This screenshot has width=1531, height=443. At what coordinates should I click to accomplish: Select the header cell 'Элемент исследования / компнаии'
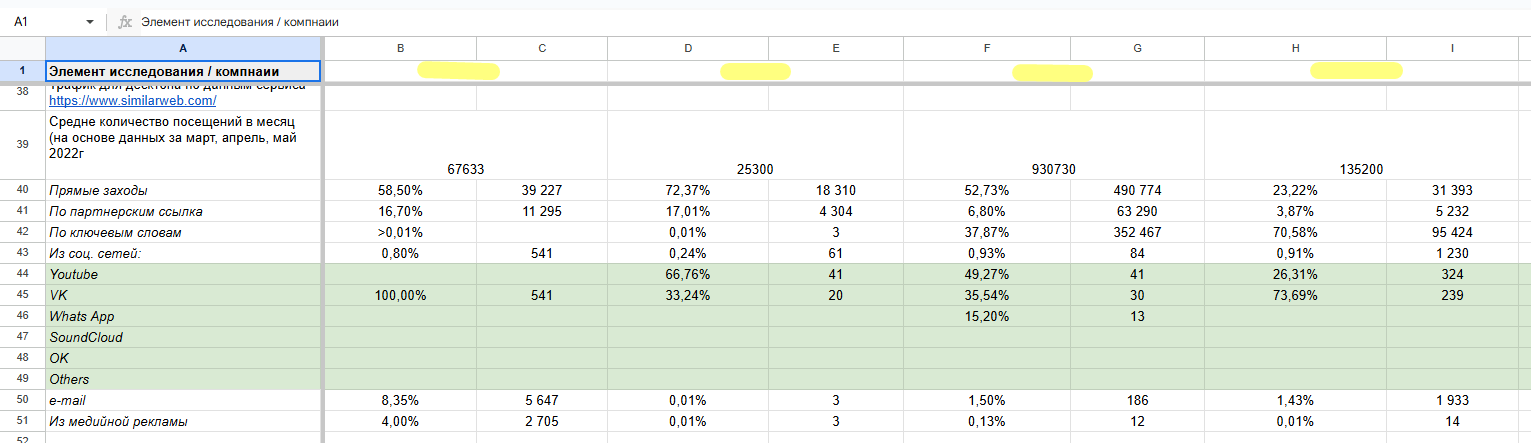pos(183,71)
